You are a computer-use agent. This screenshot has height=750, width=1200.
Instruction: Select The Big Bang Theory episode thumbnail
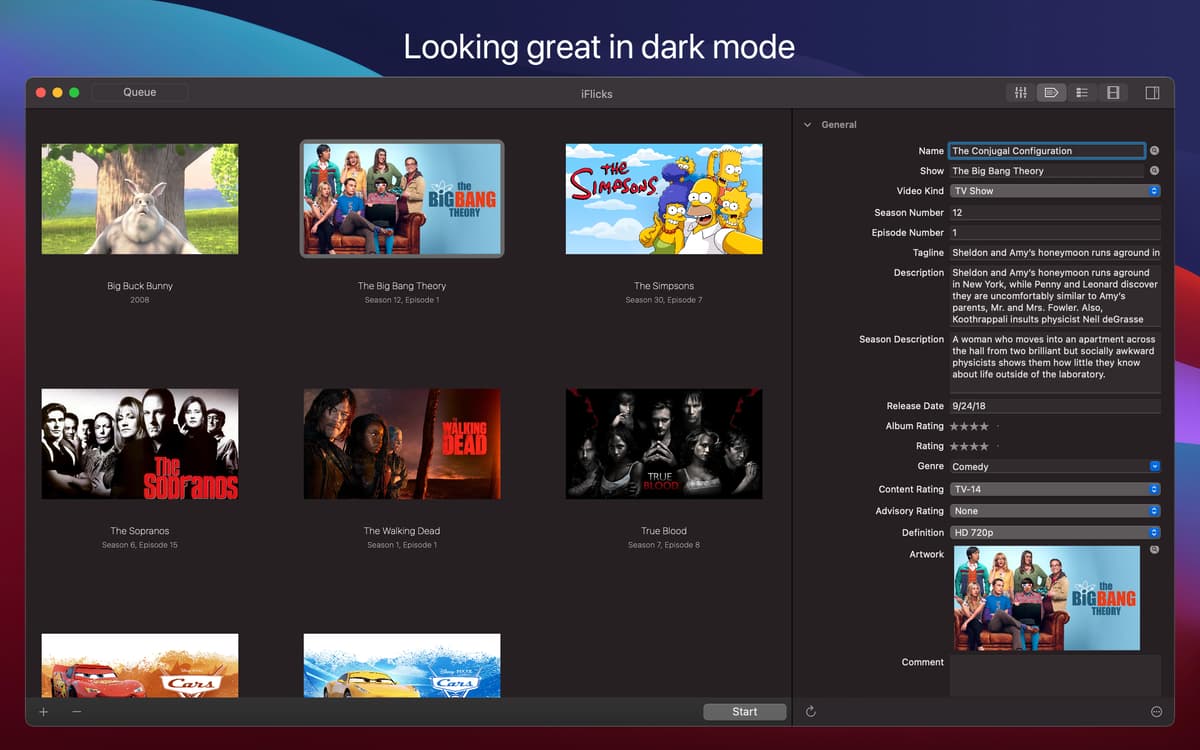click(402, 196)
